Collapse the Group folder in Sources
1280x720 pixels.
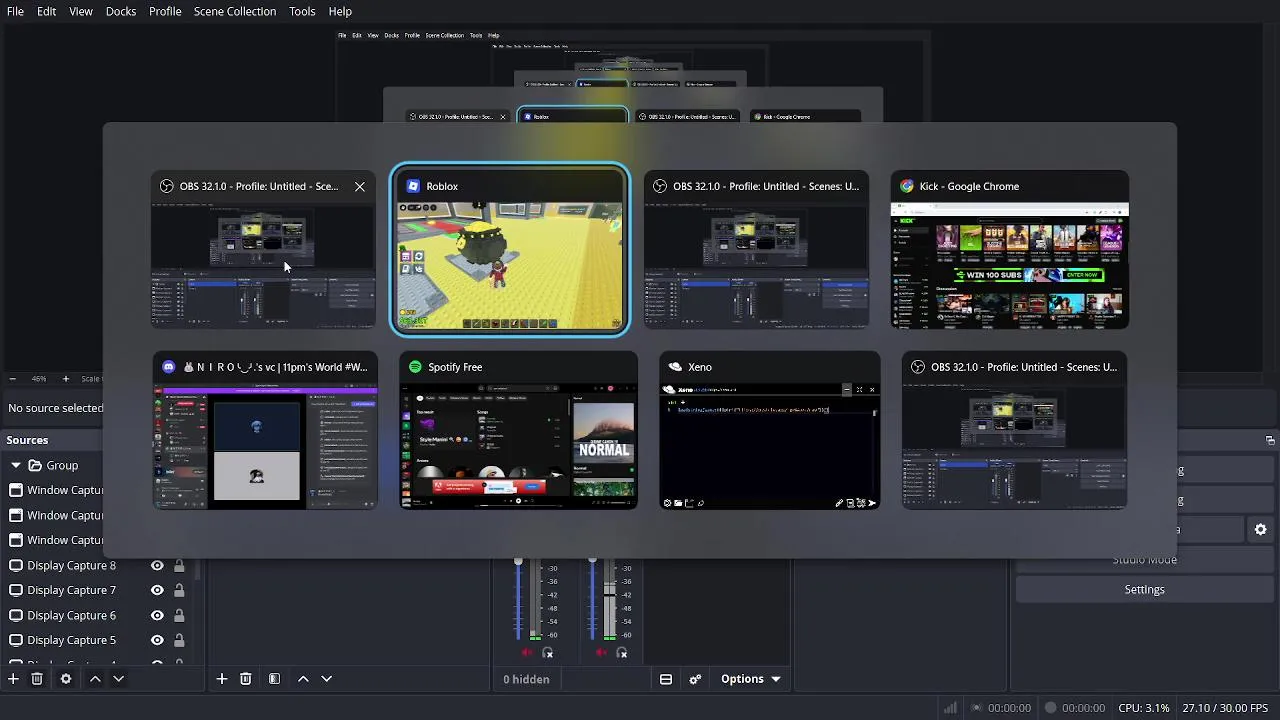(16, 465)
